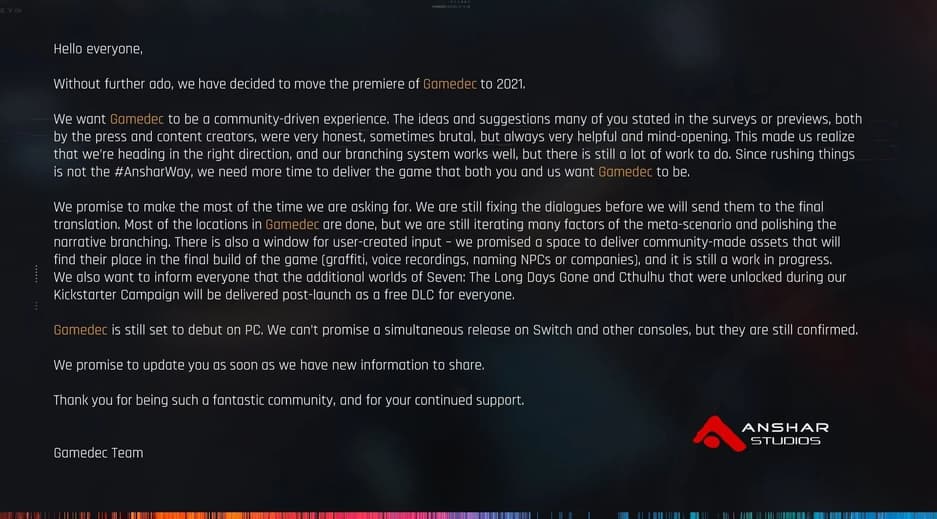Open Gamedec link starting the PC debut sentence
This screenshot has width=937, height=519.
(80, 330)
